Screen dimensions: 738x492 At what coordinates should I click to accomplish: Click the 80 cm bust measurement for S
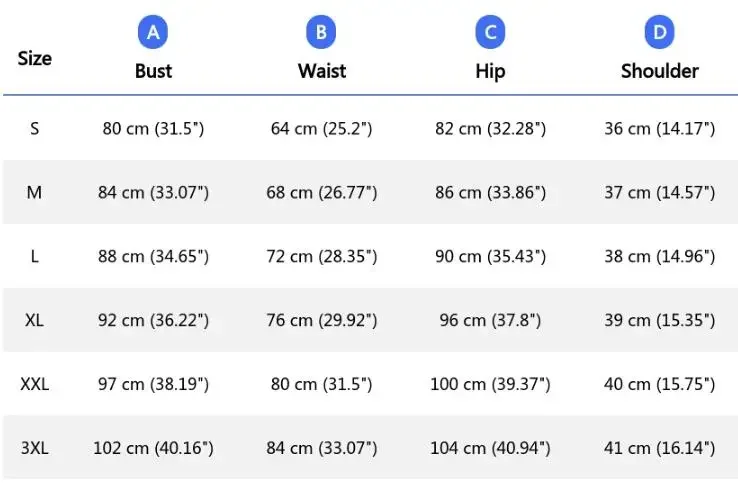[x=153, y=129]
